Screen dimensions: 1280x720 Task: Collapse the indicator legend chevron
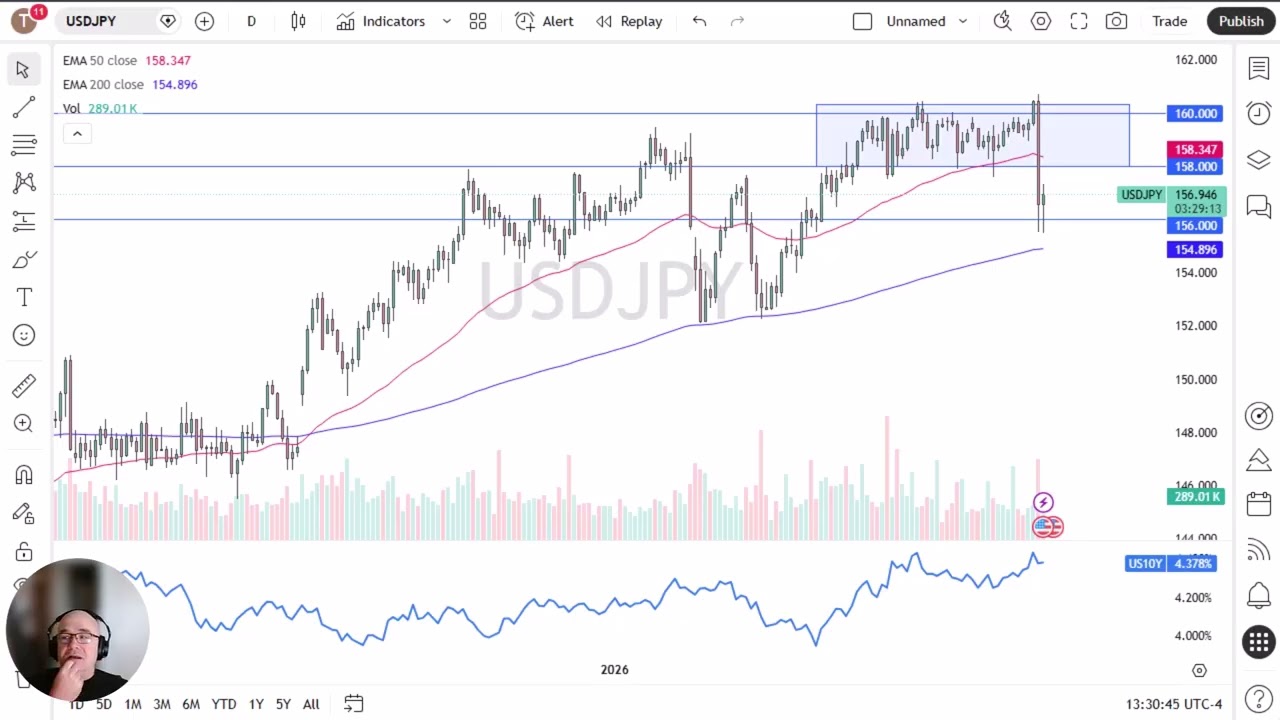(x=77, y=134)
